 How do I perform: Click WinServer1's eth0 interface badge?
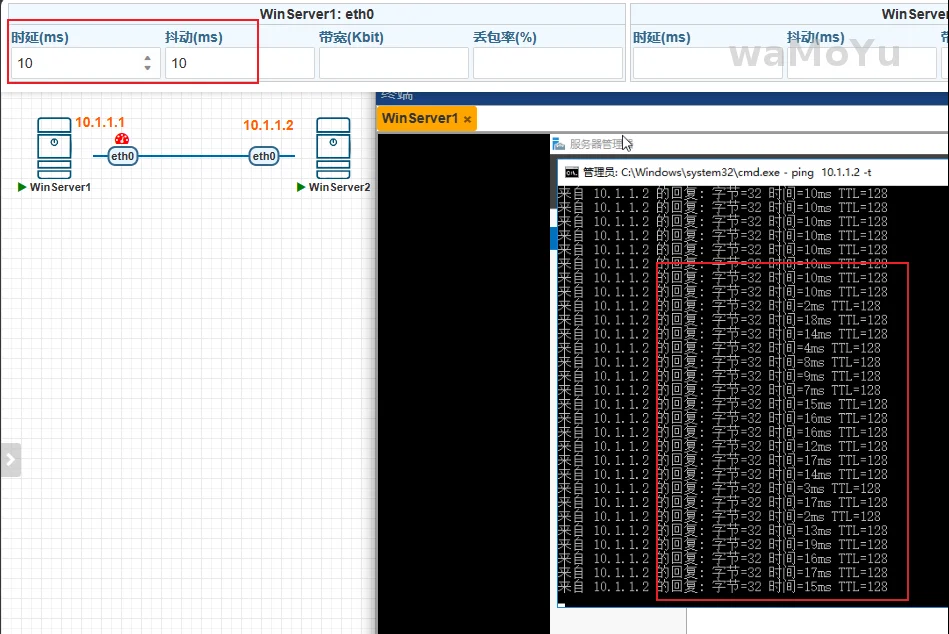[122, 156]
